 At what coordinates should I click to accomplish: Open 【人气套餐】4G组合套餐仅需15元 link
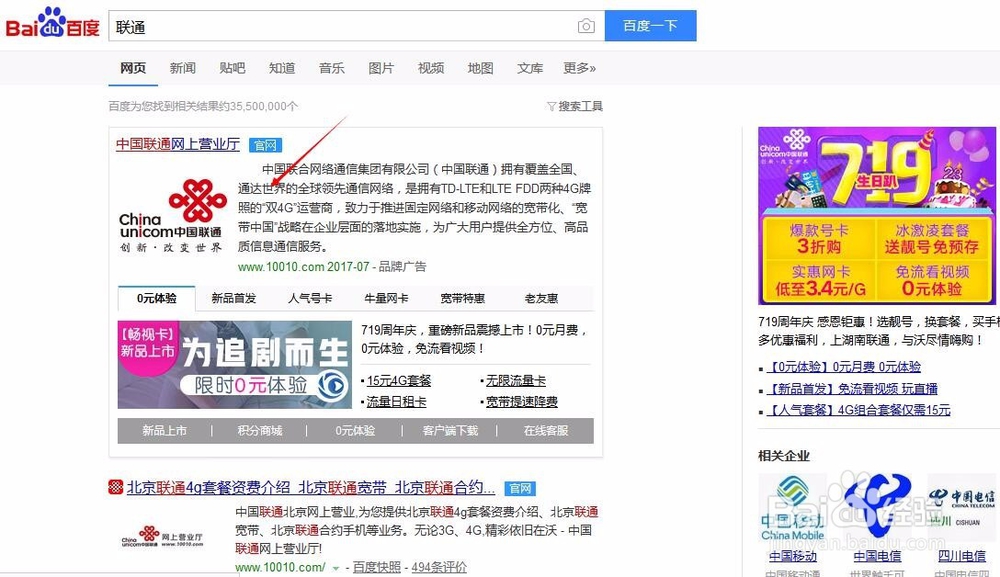click(858, 410)
